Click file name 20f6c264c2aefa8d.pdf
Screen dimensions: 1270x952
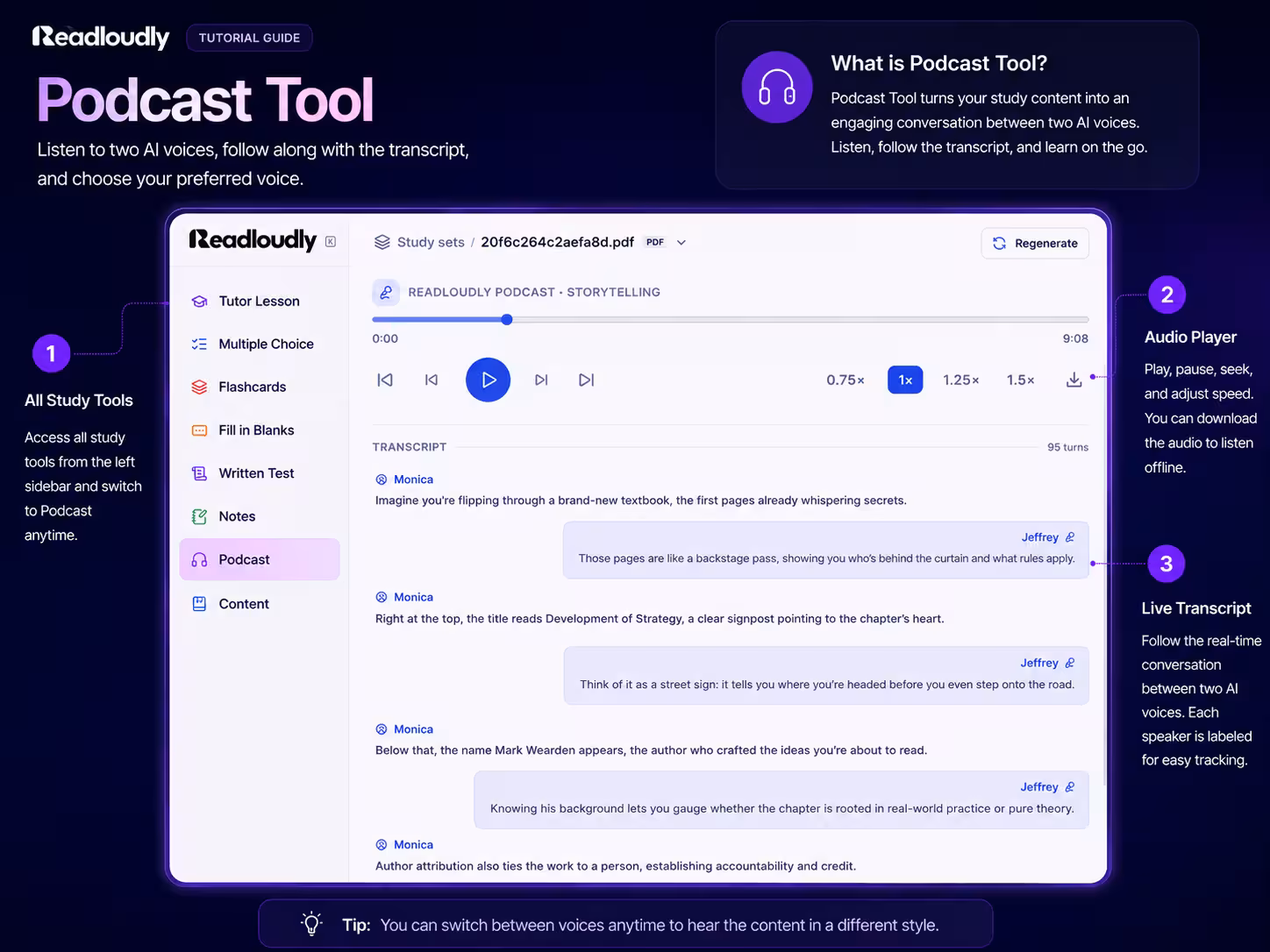(557, 242)
